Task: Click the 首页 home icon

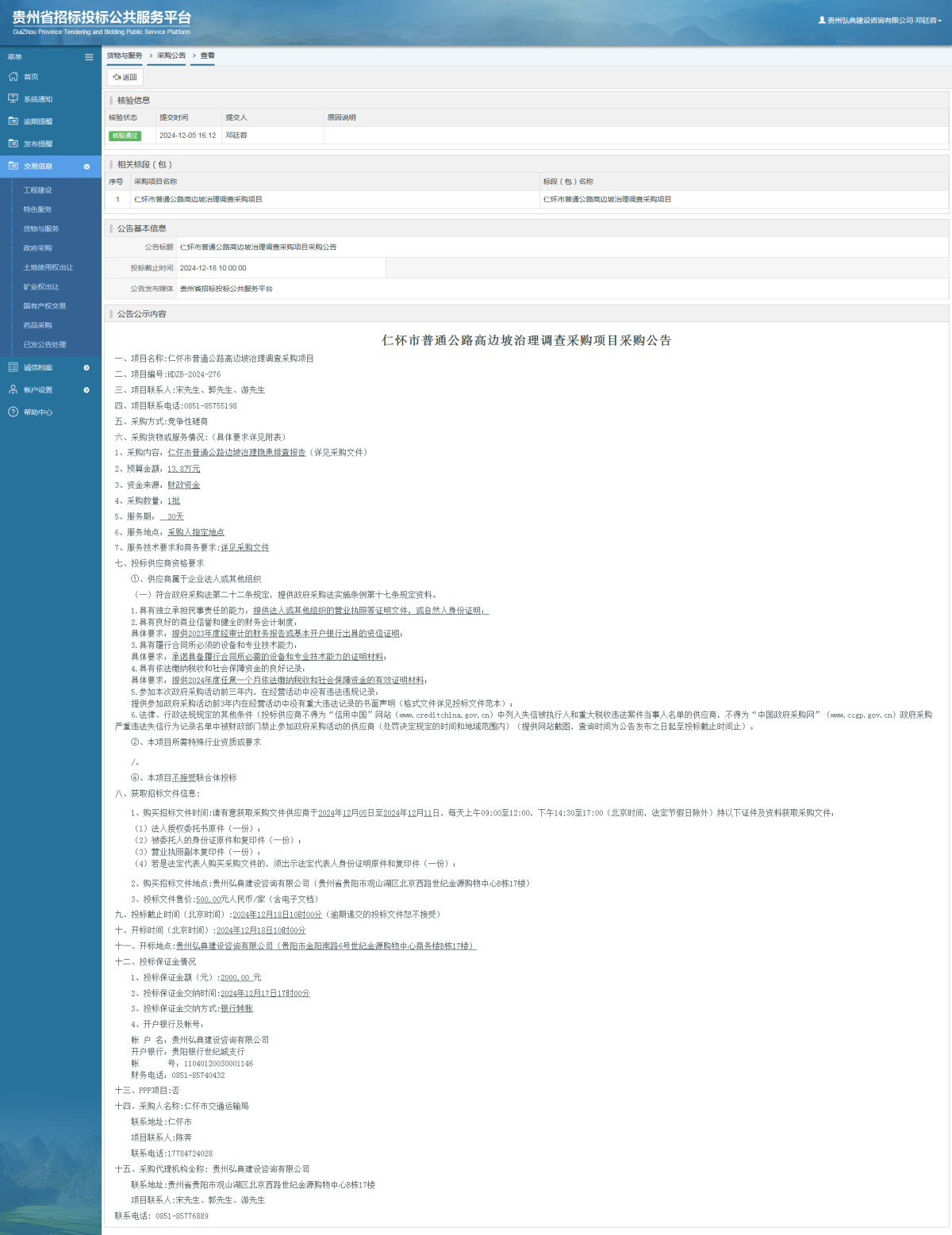Action: point(13,77)
